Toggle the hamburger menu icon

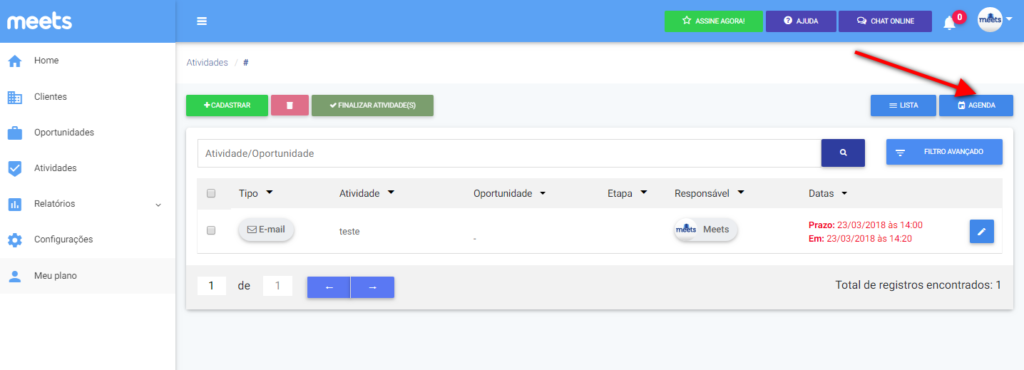click(202, 21)
